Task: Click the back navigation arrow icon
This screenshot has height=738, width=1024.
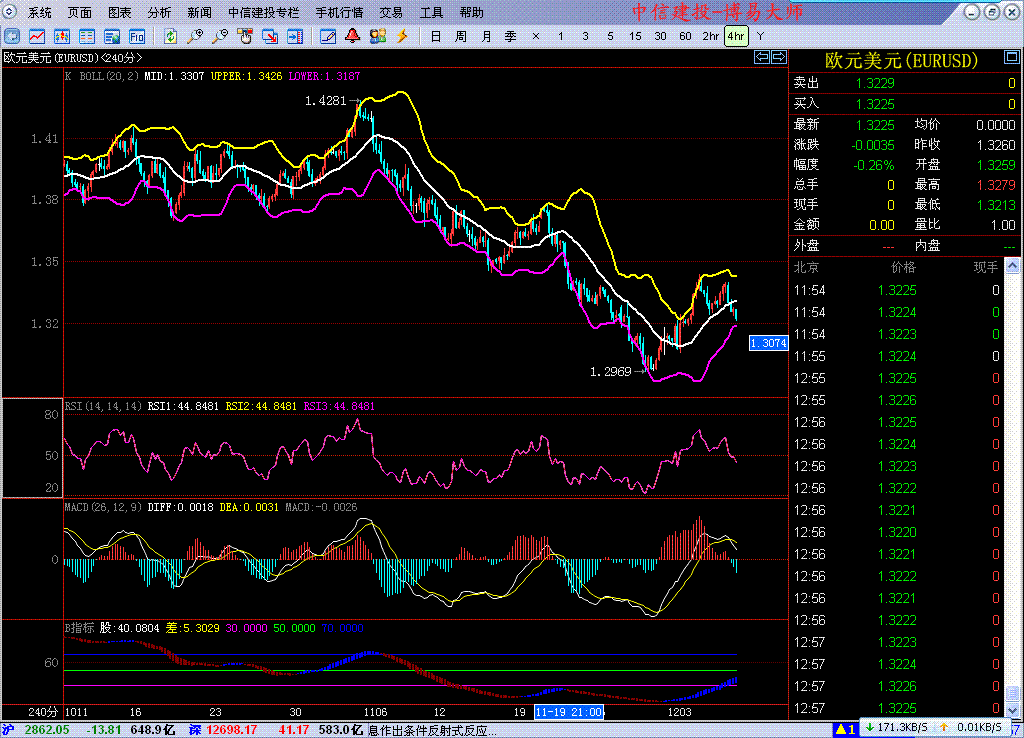Action: (12, 36)
